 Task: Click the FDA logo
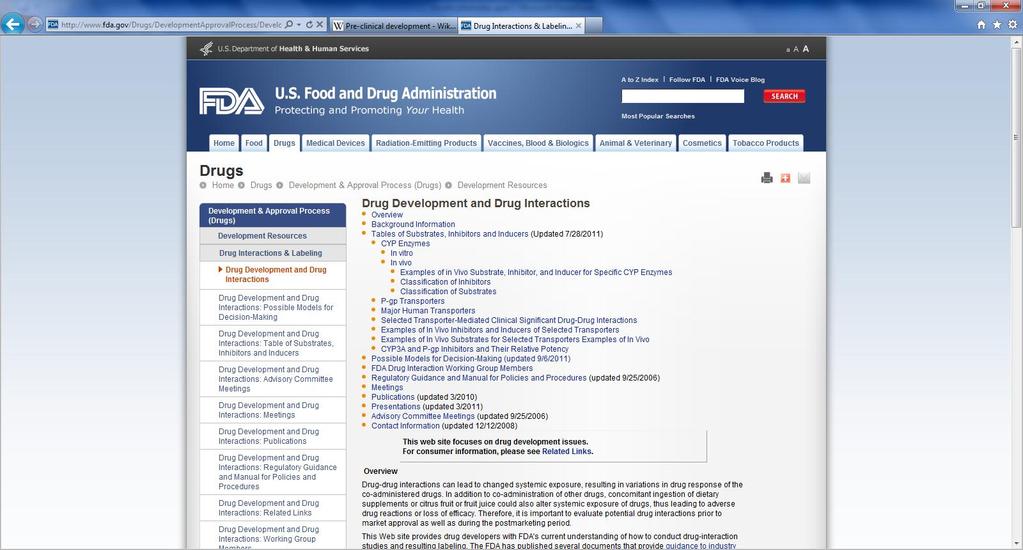click(232, 101)
